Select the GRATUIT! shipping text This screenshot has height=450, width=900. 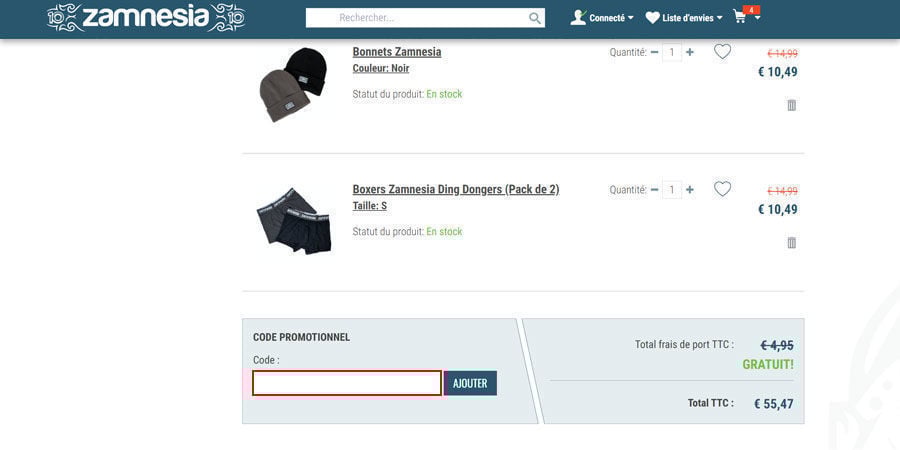(x=768, y=364)
